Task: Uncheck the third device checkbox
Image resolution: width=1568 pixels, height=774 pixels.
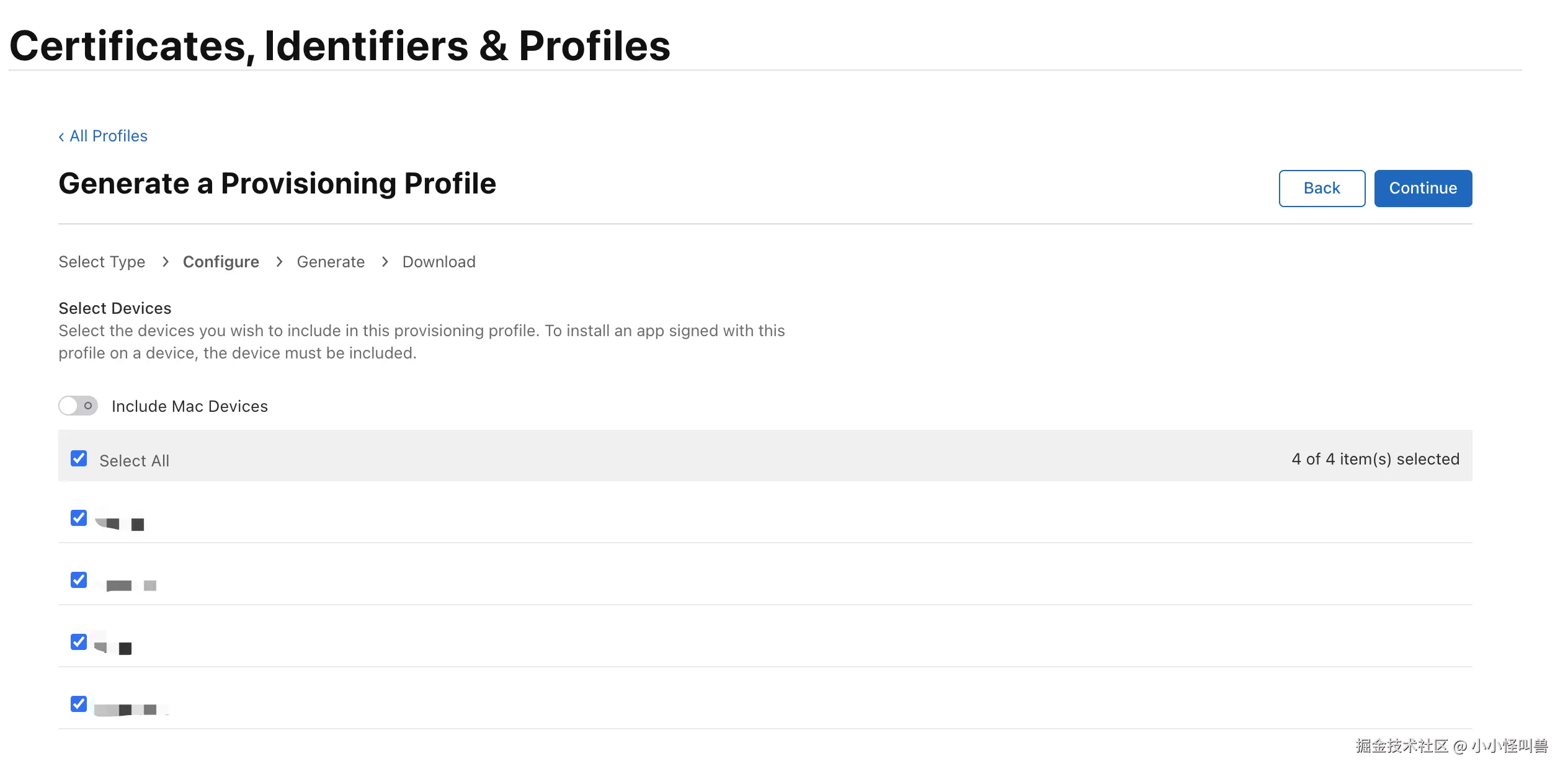Action: coord(79,642)
